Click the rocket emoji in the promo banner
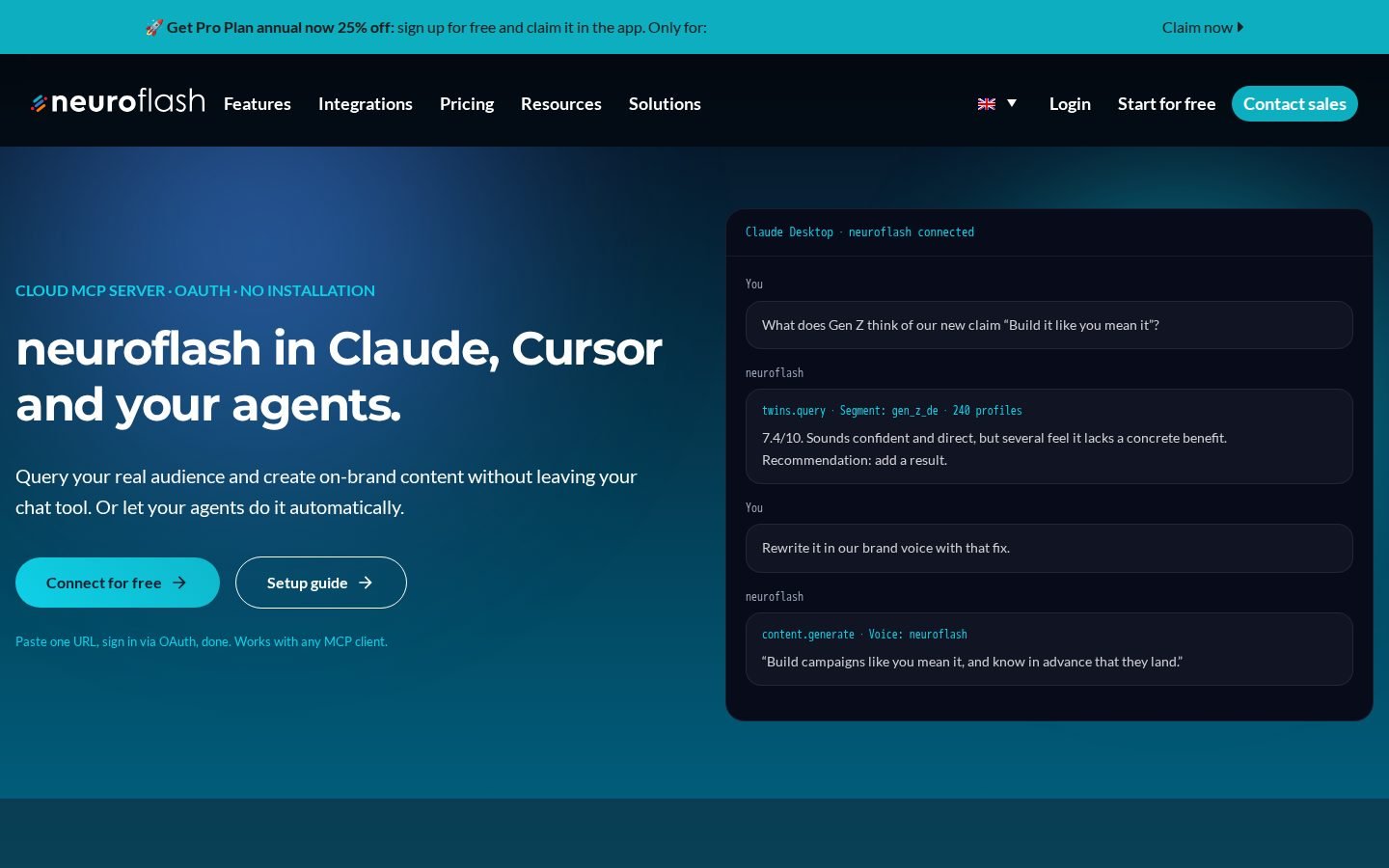The height and width of the screenshot is (868, 1389). (x=154, y=27)
